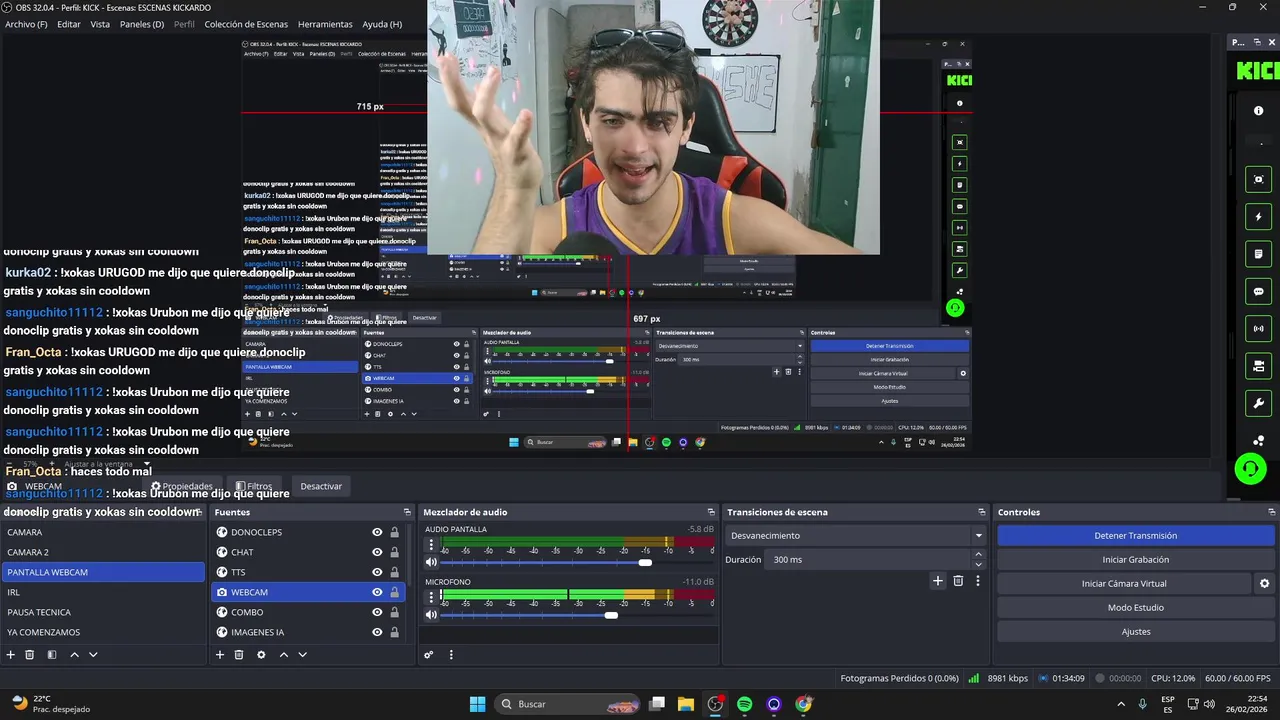This screenshot has height=720, width=1280.
Task: Open Vista menu
Action: pyautogui.click(x=100, y=24)
